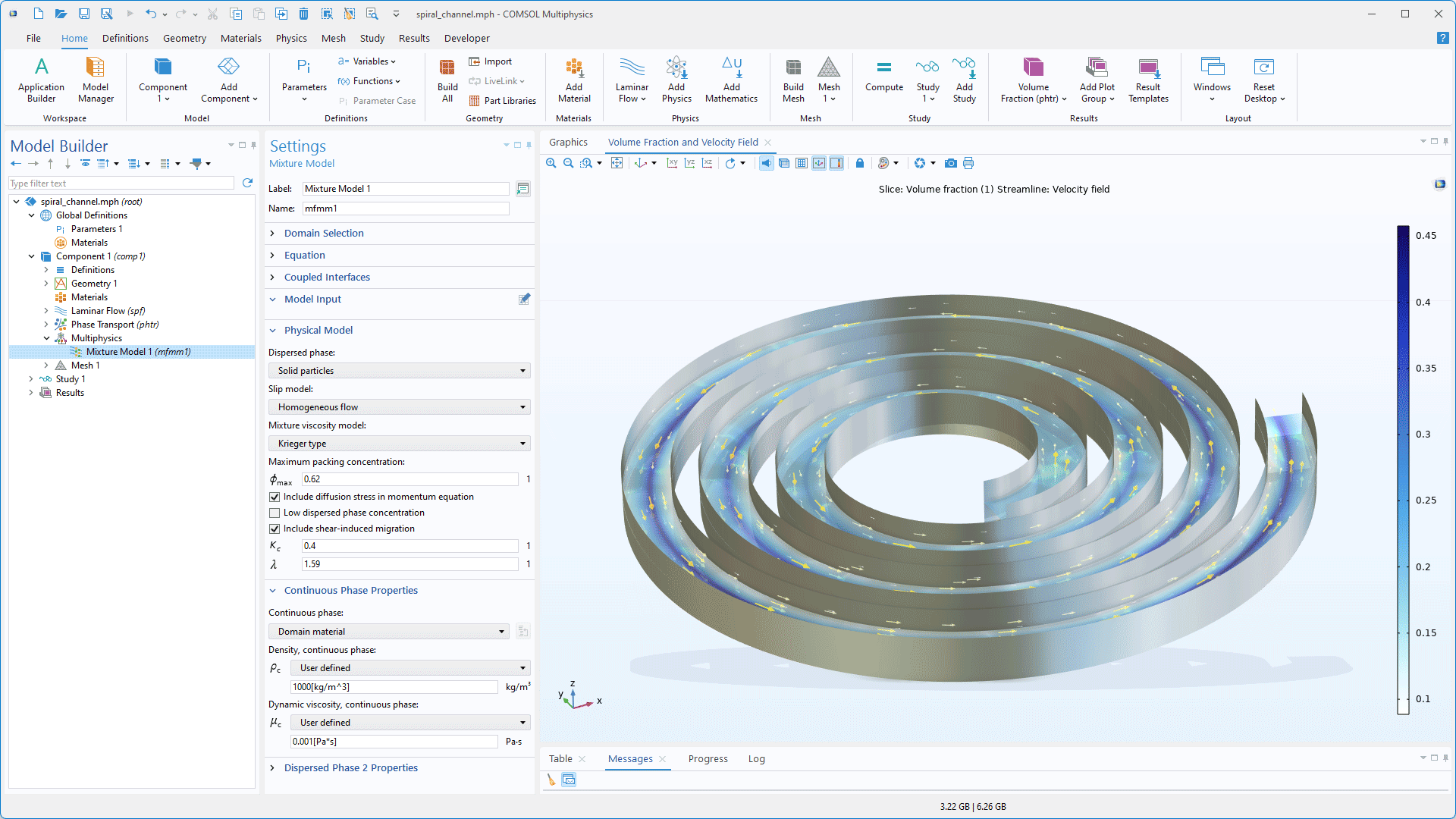Clear the Messages window with broom icon
This screenshot has height=819, width=1456.
pos(551,780)
